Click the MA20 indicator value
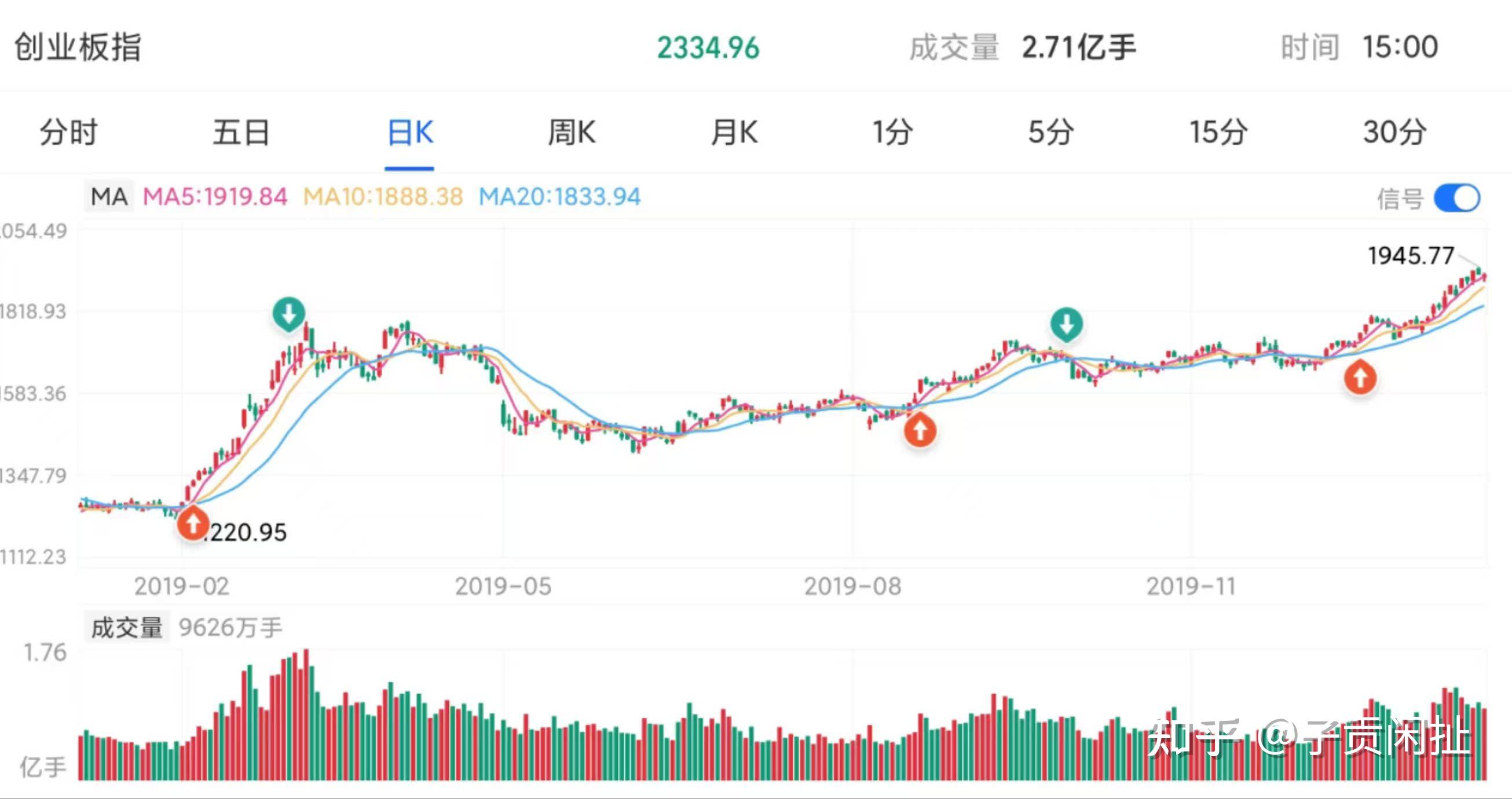 point(559,196)
